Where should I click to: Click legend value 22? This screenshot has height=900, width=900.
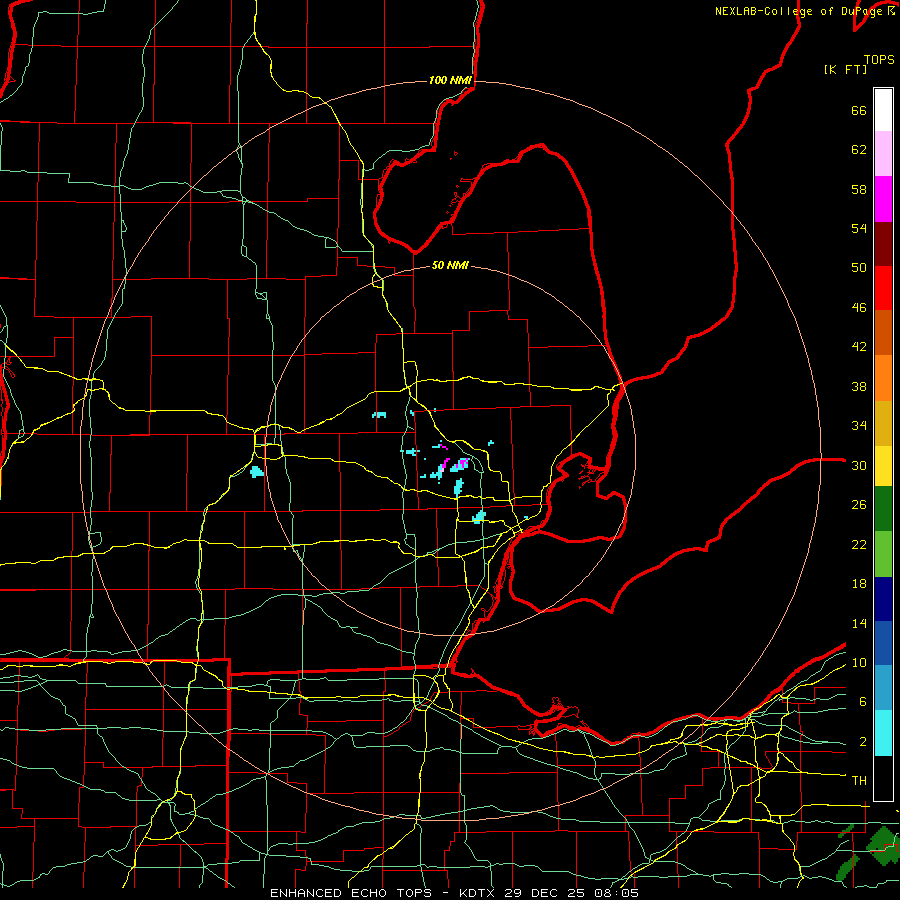859,545
